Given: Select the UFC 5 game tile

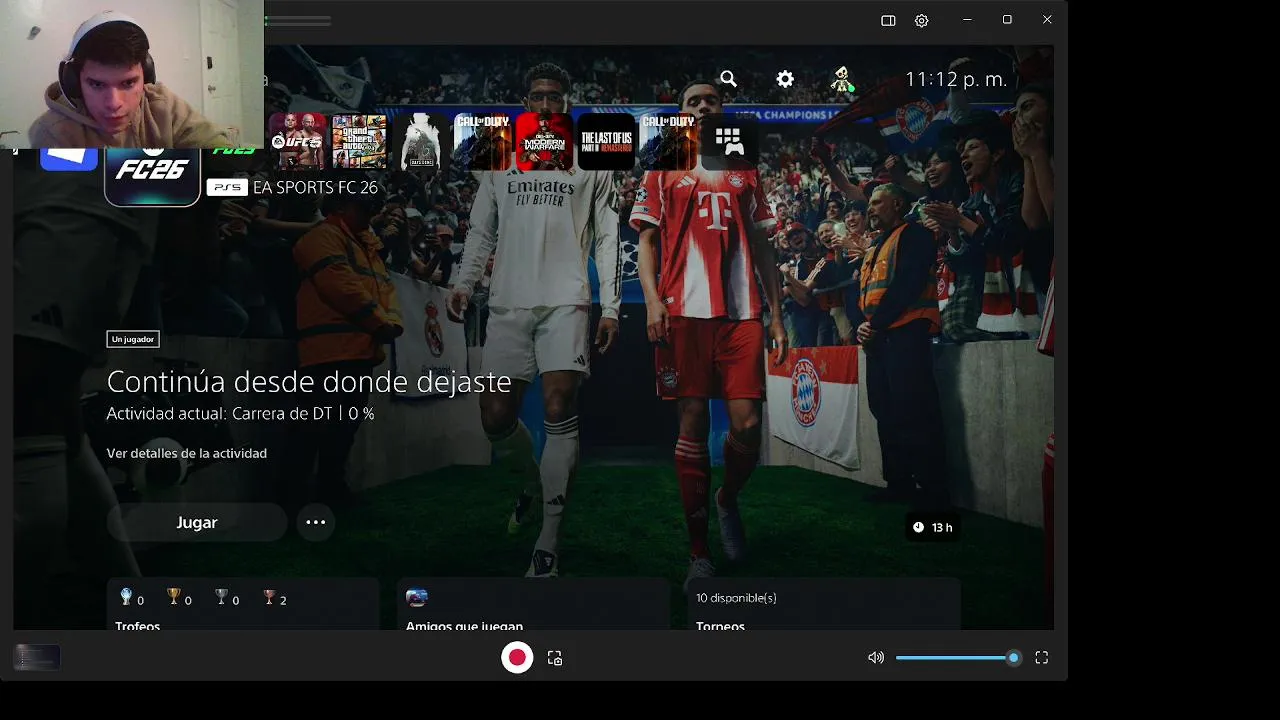Looking at the screenshot, I should [x=297, y=142].
